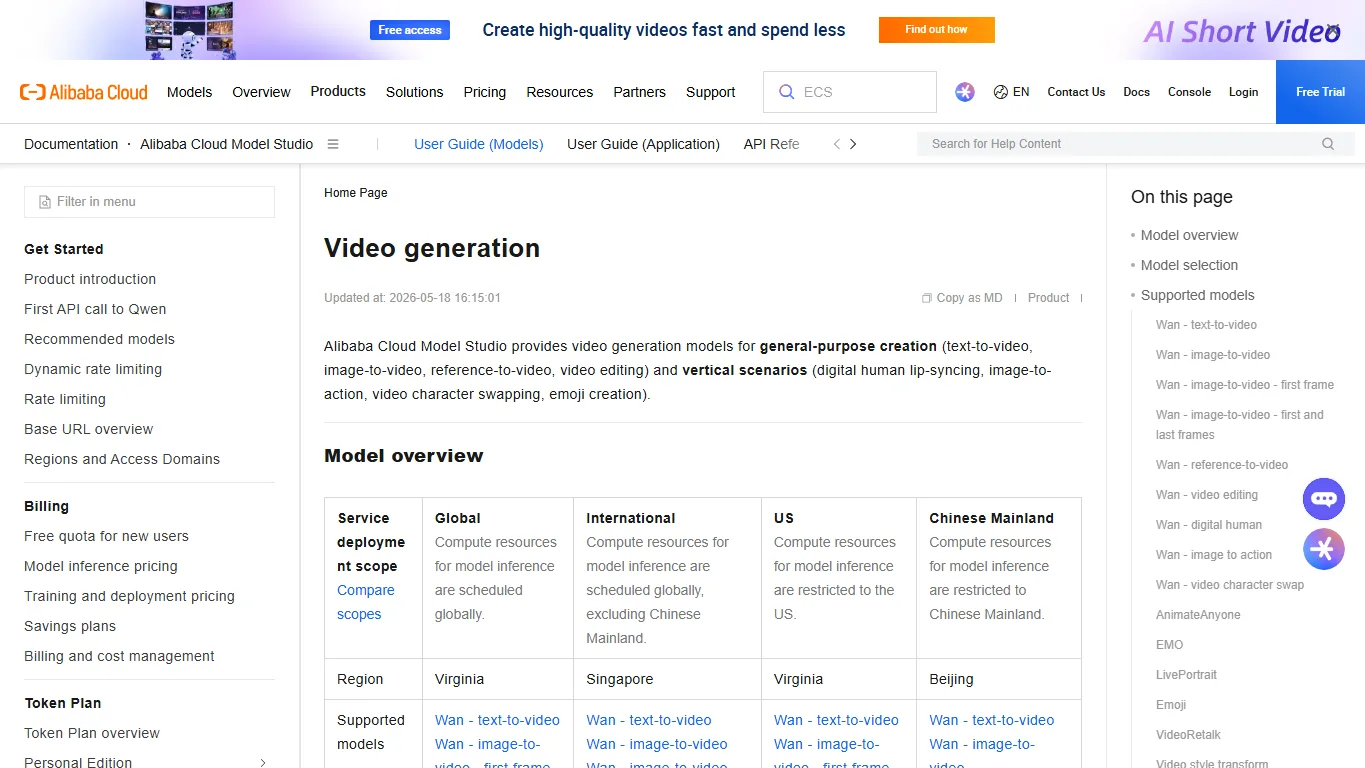
Task: Open the Resources top menu
Action: [x=560, y=92]
